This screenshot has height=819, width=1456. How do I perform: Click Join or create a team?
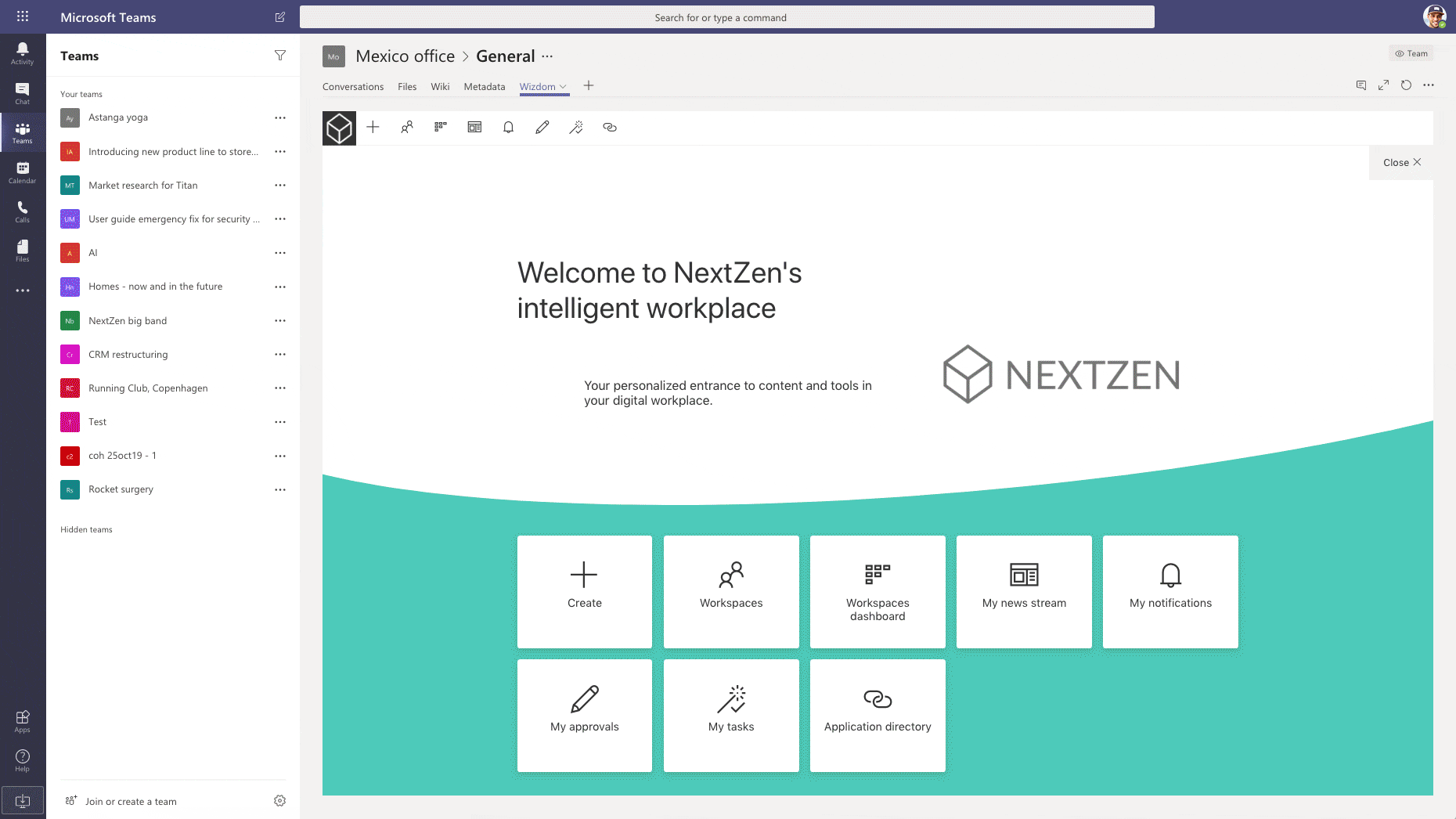(131, 802)
